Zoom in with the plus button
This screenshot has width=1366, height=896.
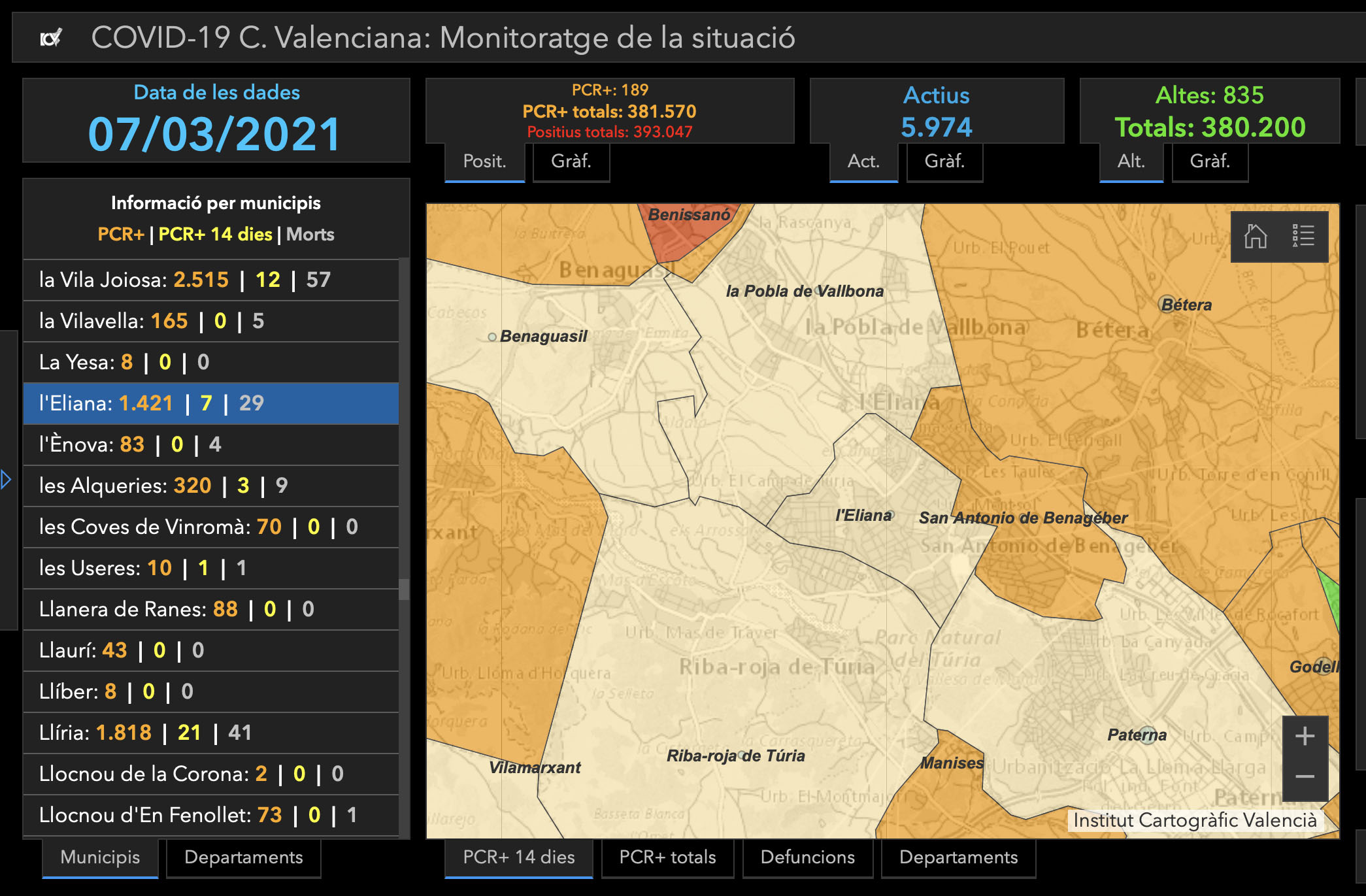1305,737
